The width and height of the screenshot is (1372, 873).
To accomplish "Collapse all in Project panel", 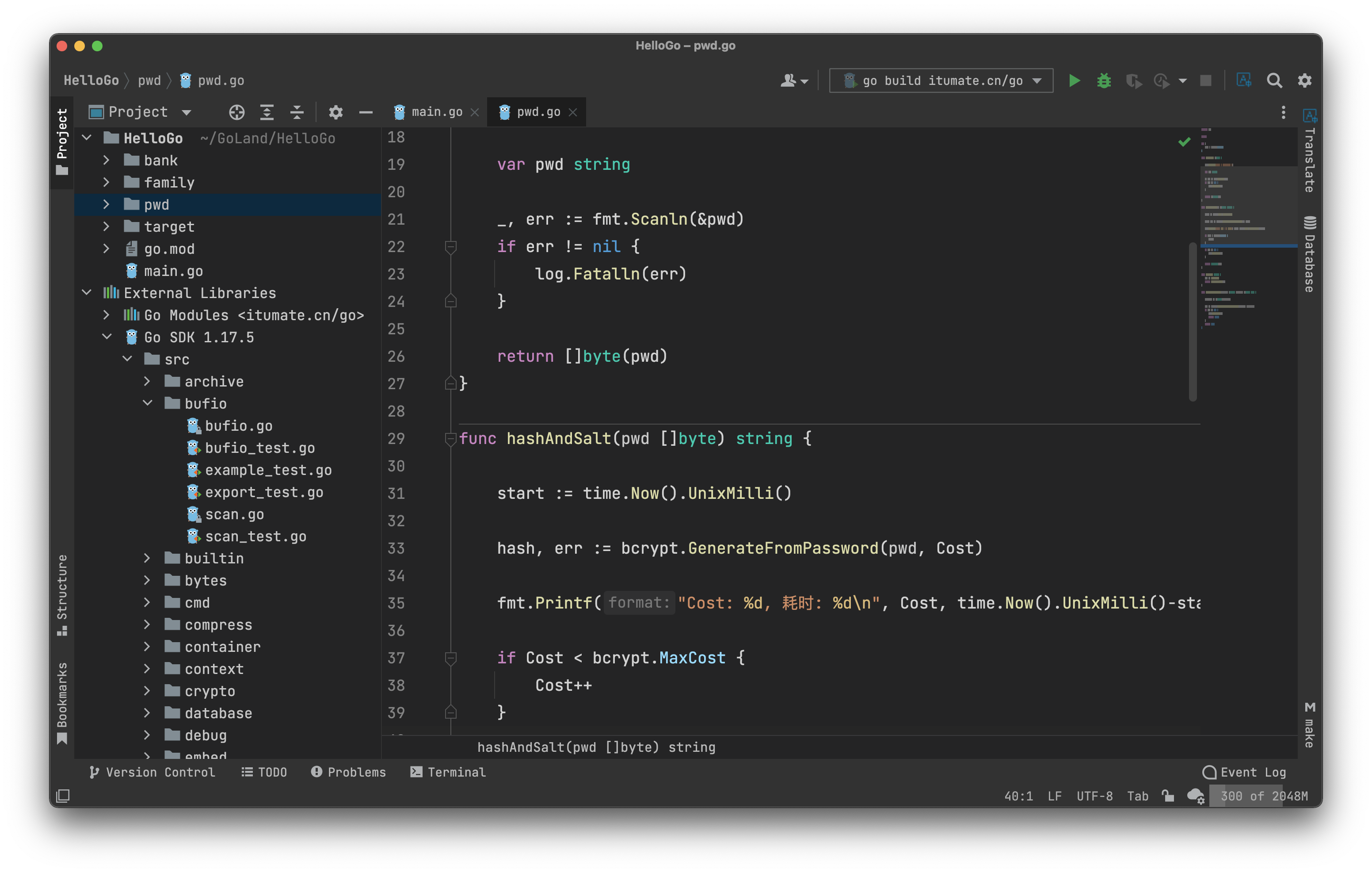I will [297, 112].
